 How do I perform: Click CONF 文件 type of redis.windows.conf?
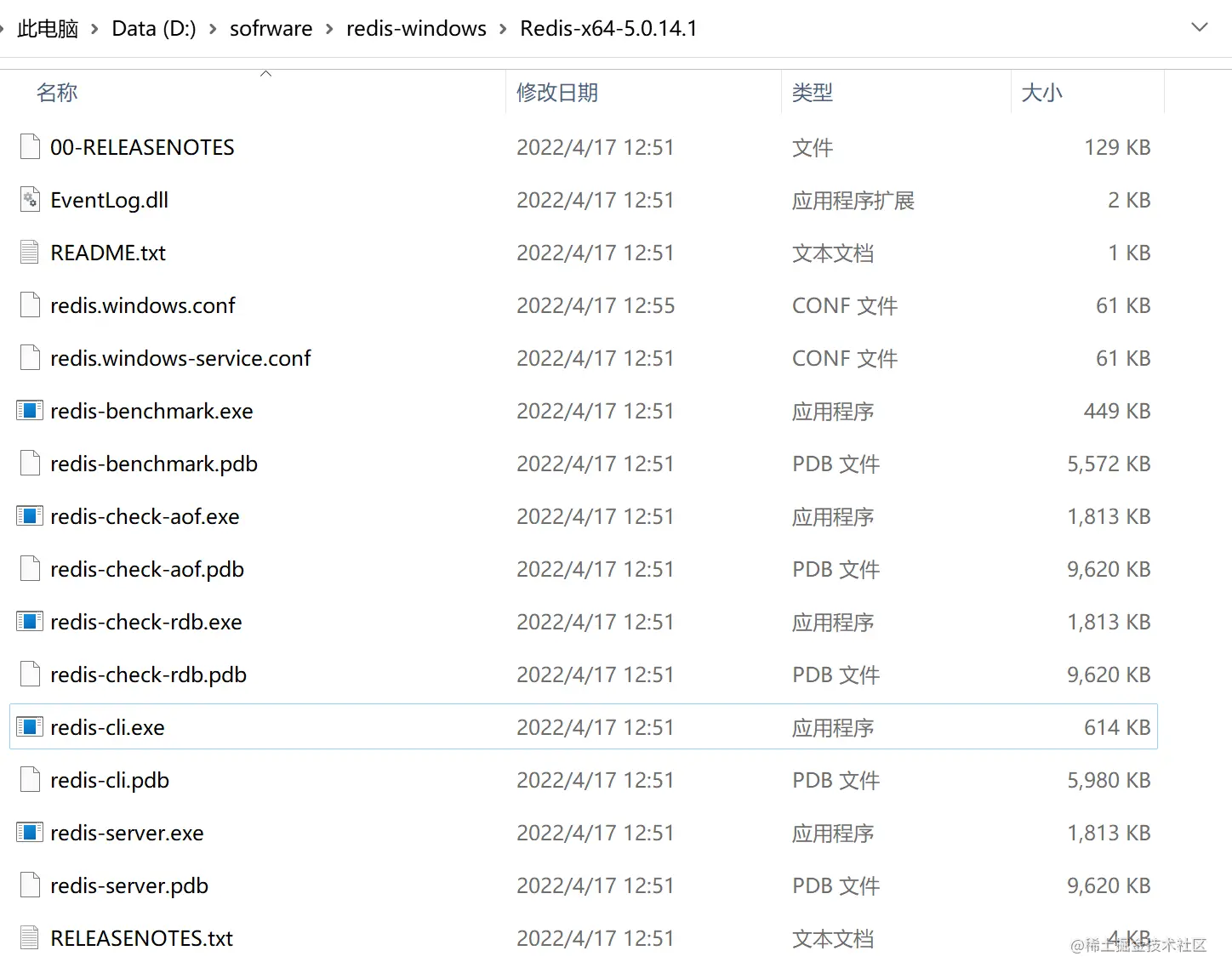[845, 305]
